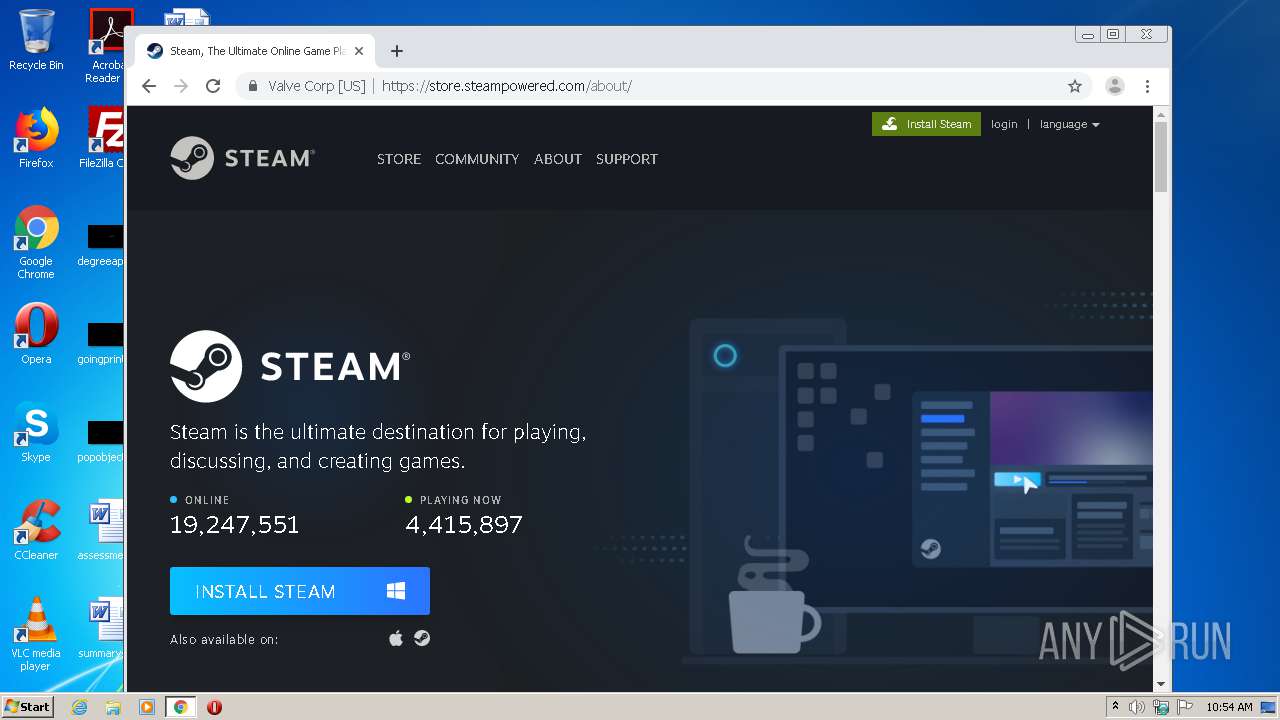
Task: Select the SteamOS download icon
Action: point(422,638)
